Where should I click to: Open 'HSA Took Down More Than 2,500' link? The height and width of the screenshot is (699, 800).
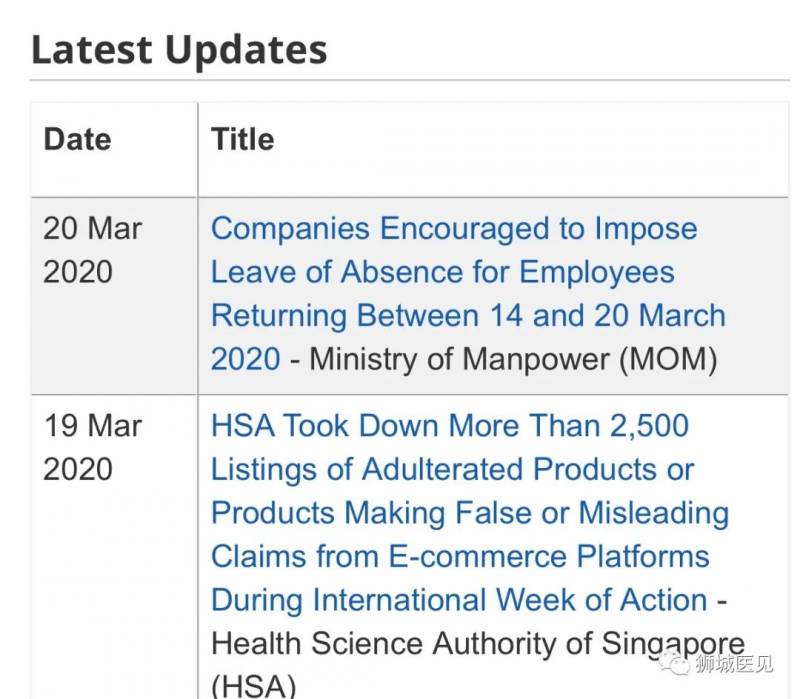tap(449, 425)
